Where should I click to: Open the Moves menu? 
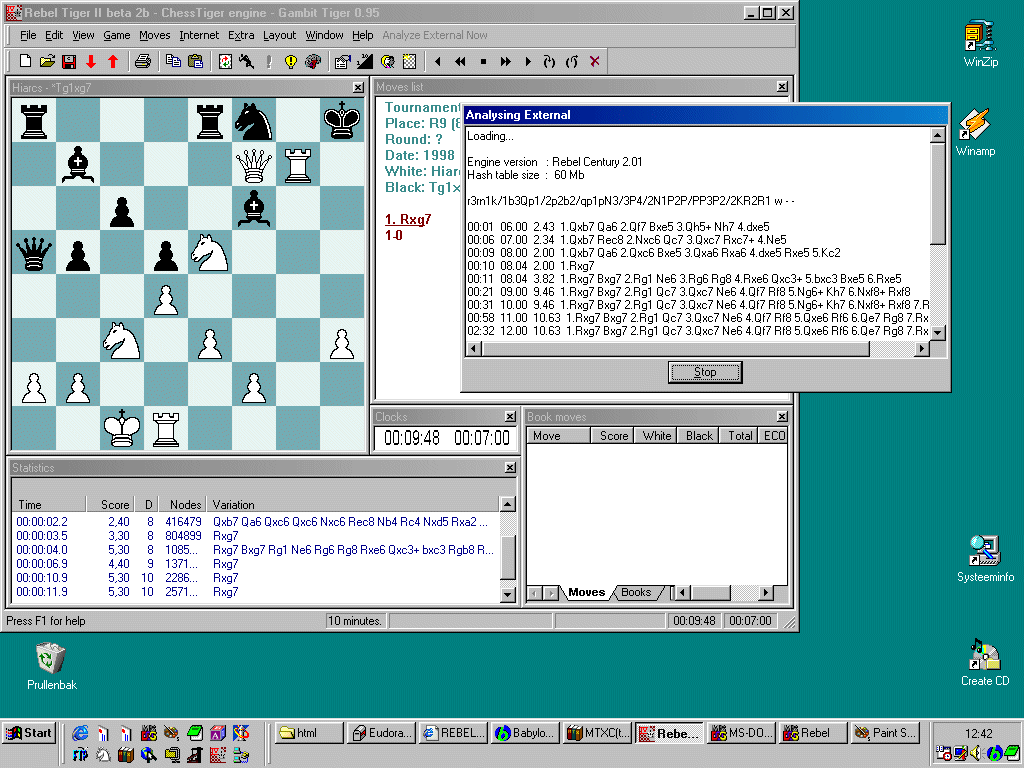(x=155, y=35)
